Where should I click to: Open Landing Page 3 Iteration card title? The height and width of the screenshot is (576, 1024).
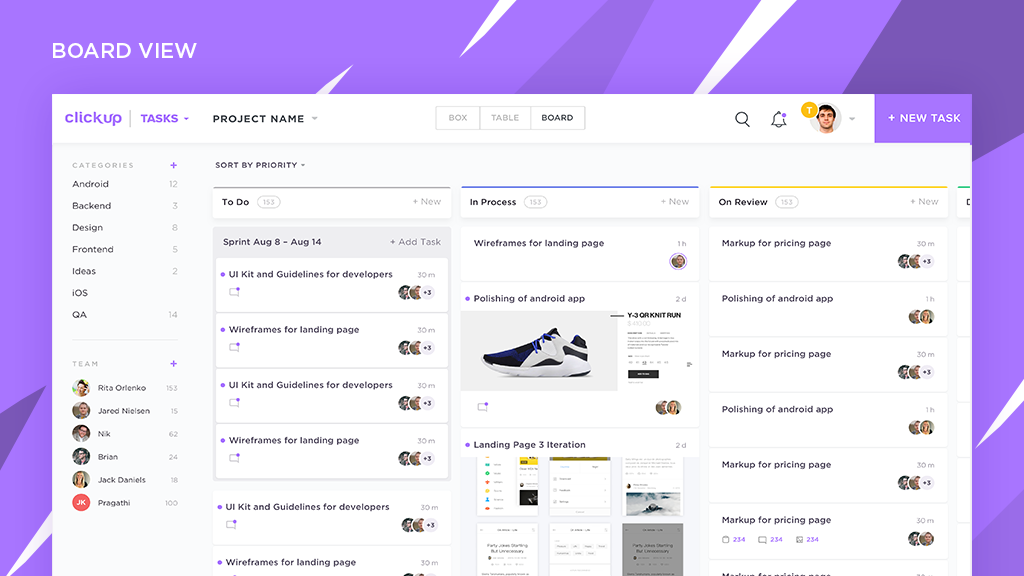pyautogui.click(x=529, y=445)
